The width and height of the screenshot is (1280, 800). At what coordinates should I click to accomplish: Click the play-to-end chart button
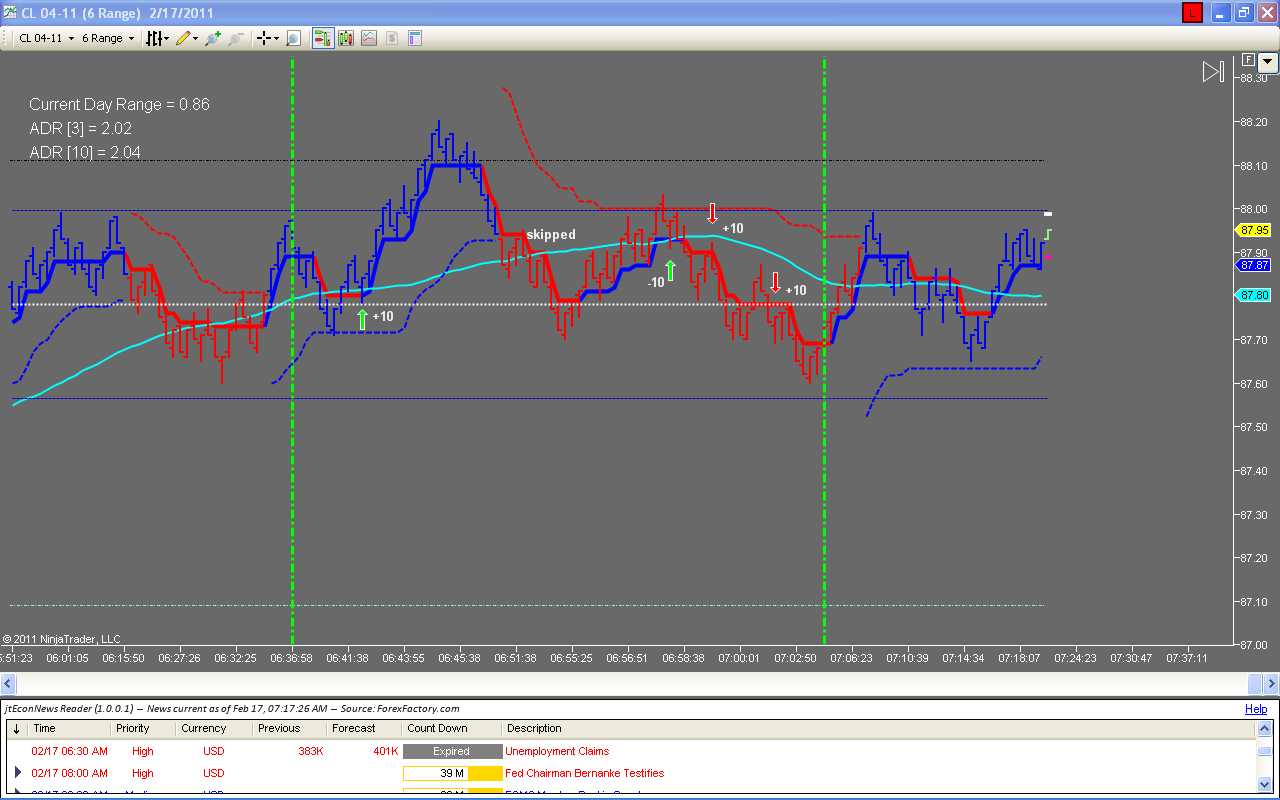[1212, 71]
